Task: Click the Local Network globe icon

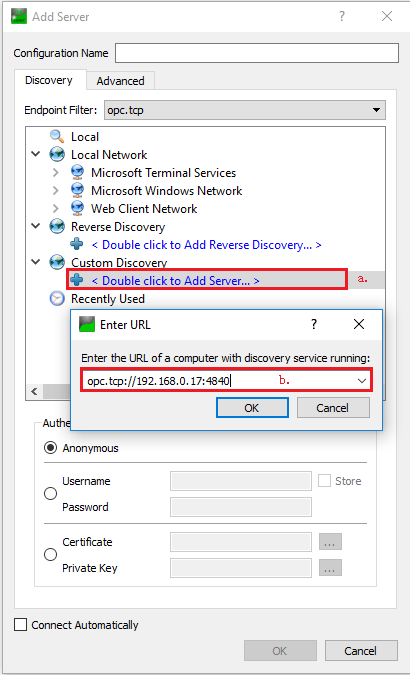Action: [x=57, y=155]
